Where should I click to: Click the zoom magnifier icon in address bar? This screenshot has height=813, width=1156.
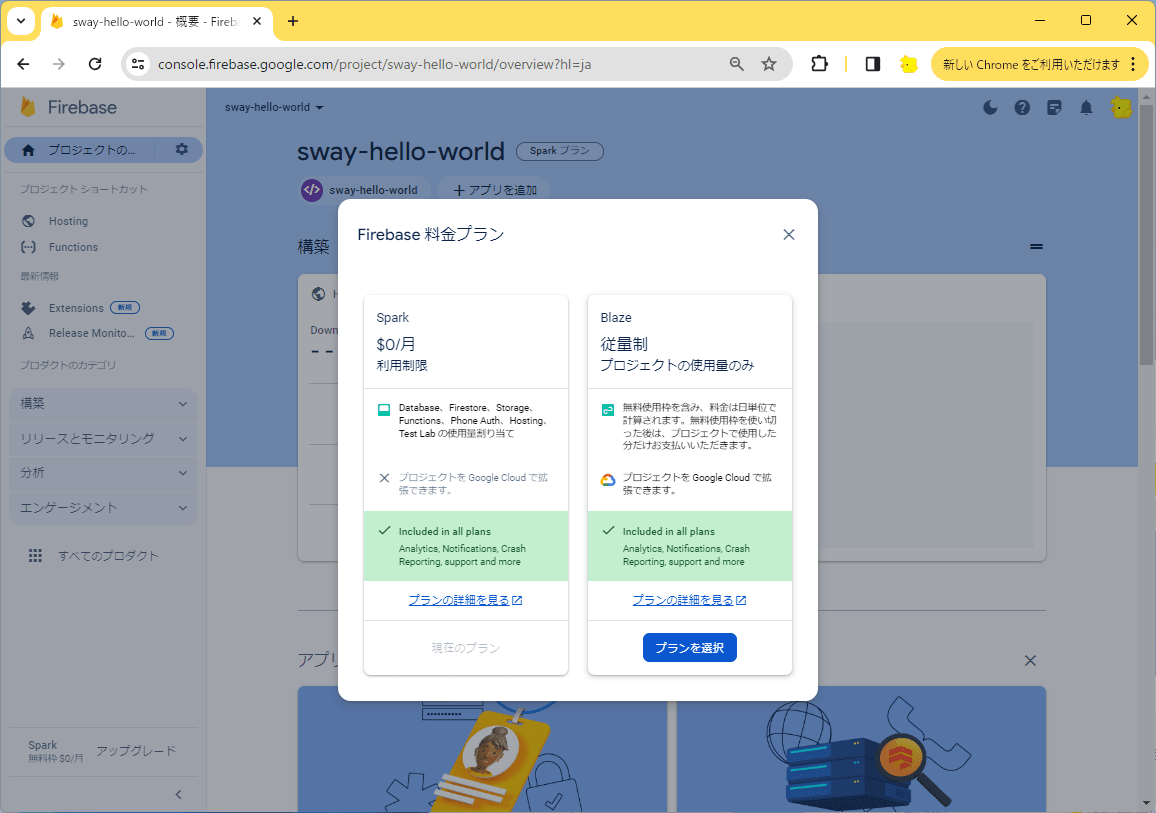(737, 64)
